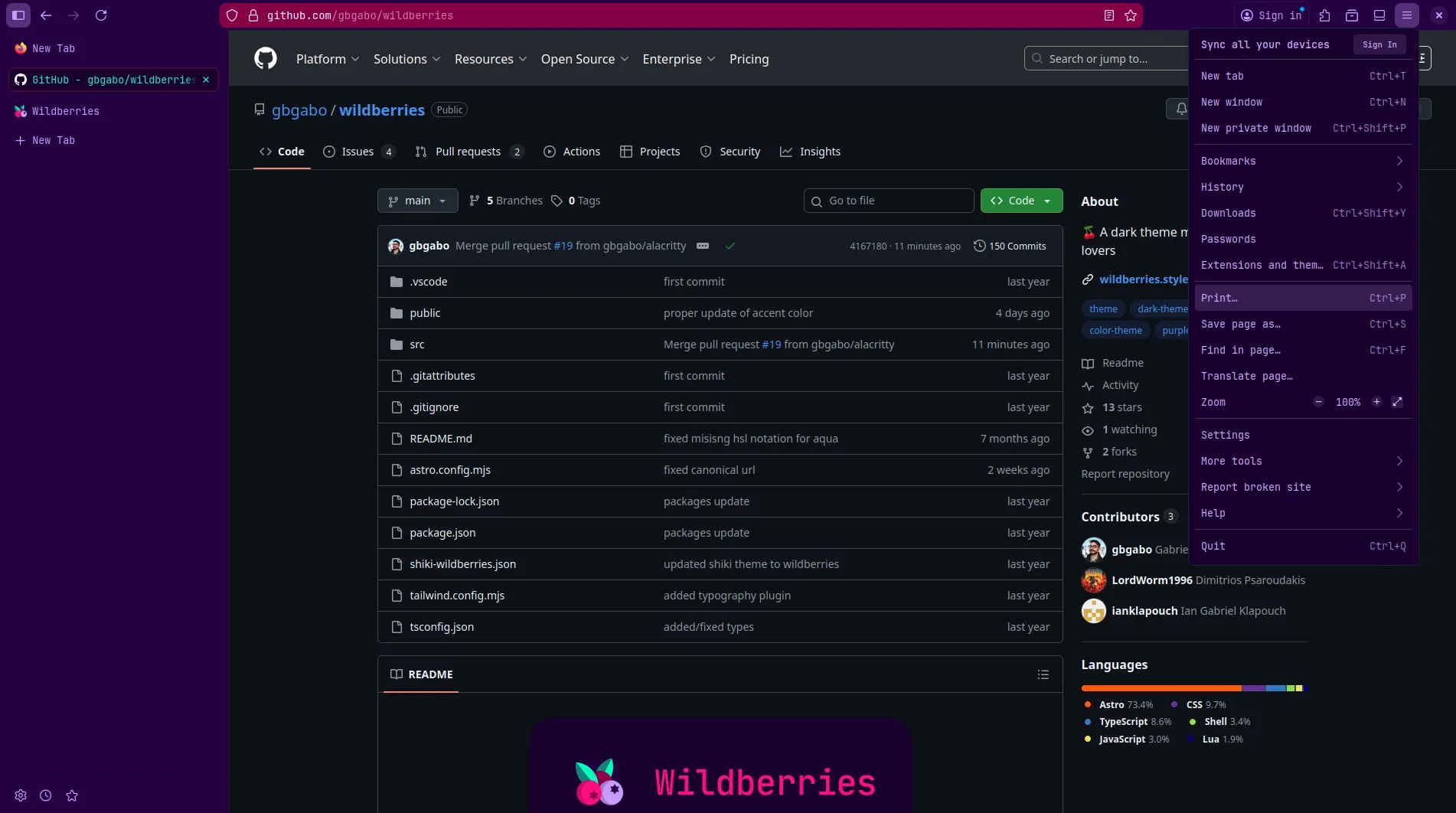Zoom out with the minus button
Viewport: 1456px width, 813px height.
coord(1318,402)
